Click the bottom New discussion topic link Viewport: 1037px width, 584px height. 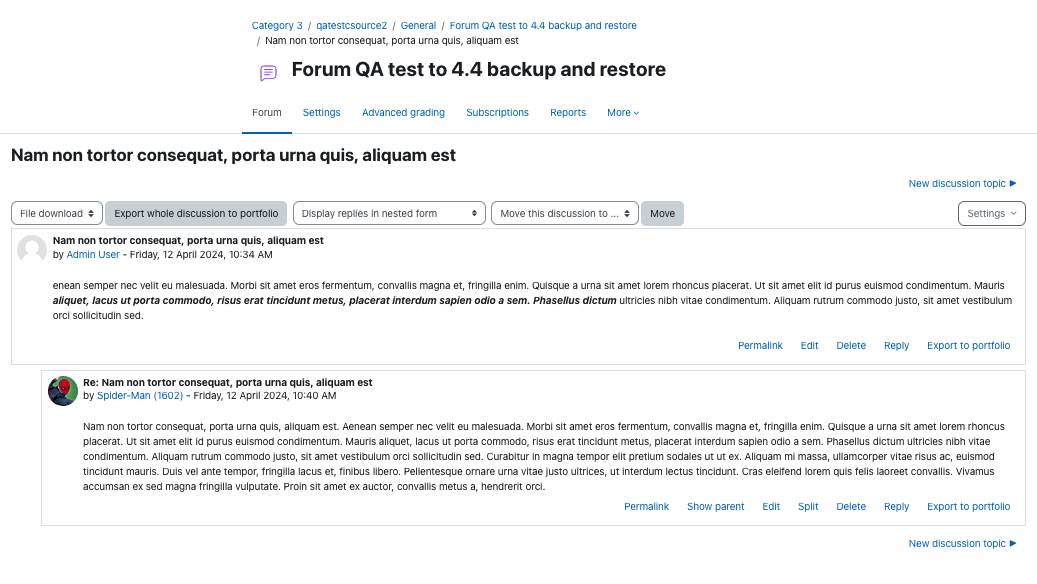tap(962, 544)
